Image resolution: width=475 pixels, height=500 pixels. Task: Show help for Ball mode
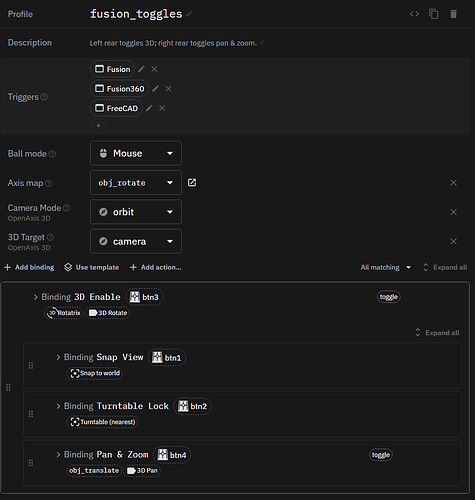coord(52,154)
